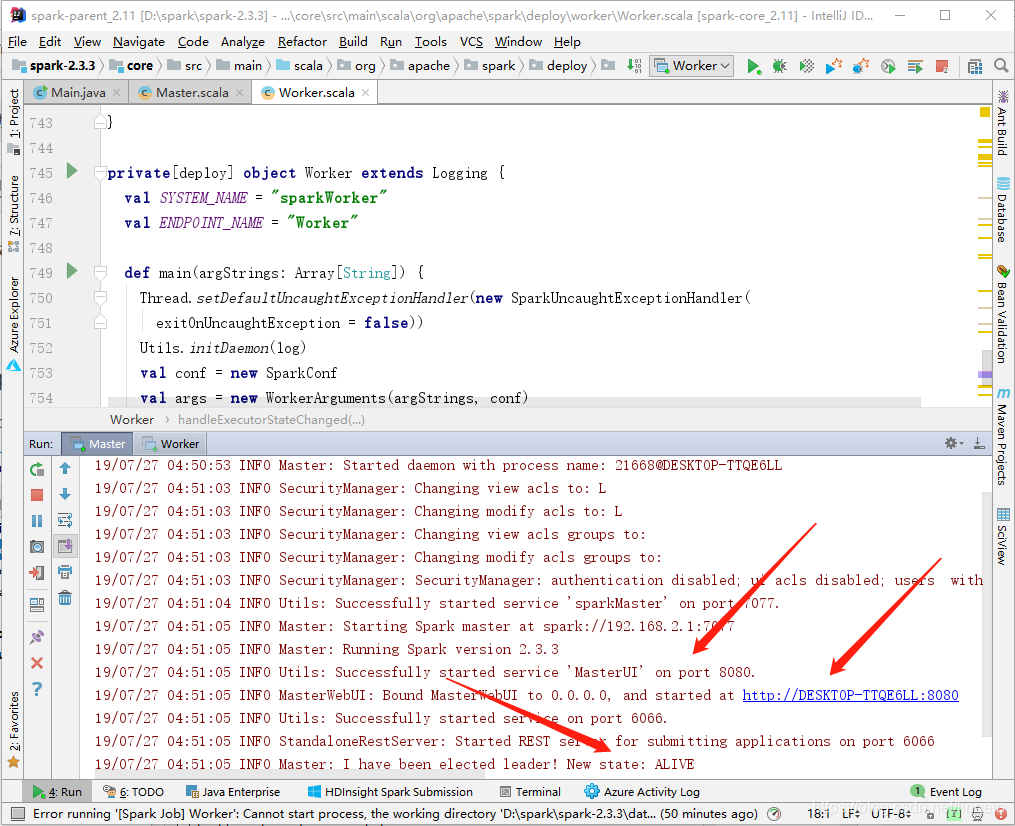Hide the Run tool window

[979, 443]
